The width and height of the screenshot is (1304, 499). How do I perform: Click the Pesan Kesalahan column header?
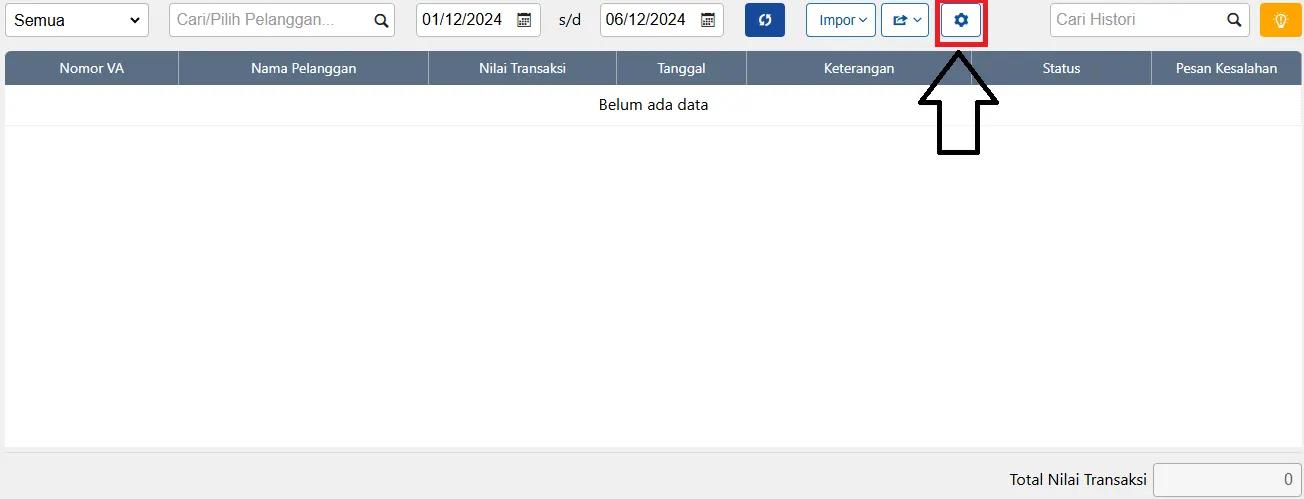point(1226,68)
